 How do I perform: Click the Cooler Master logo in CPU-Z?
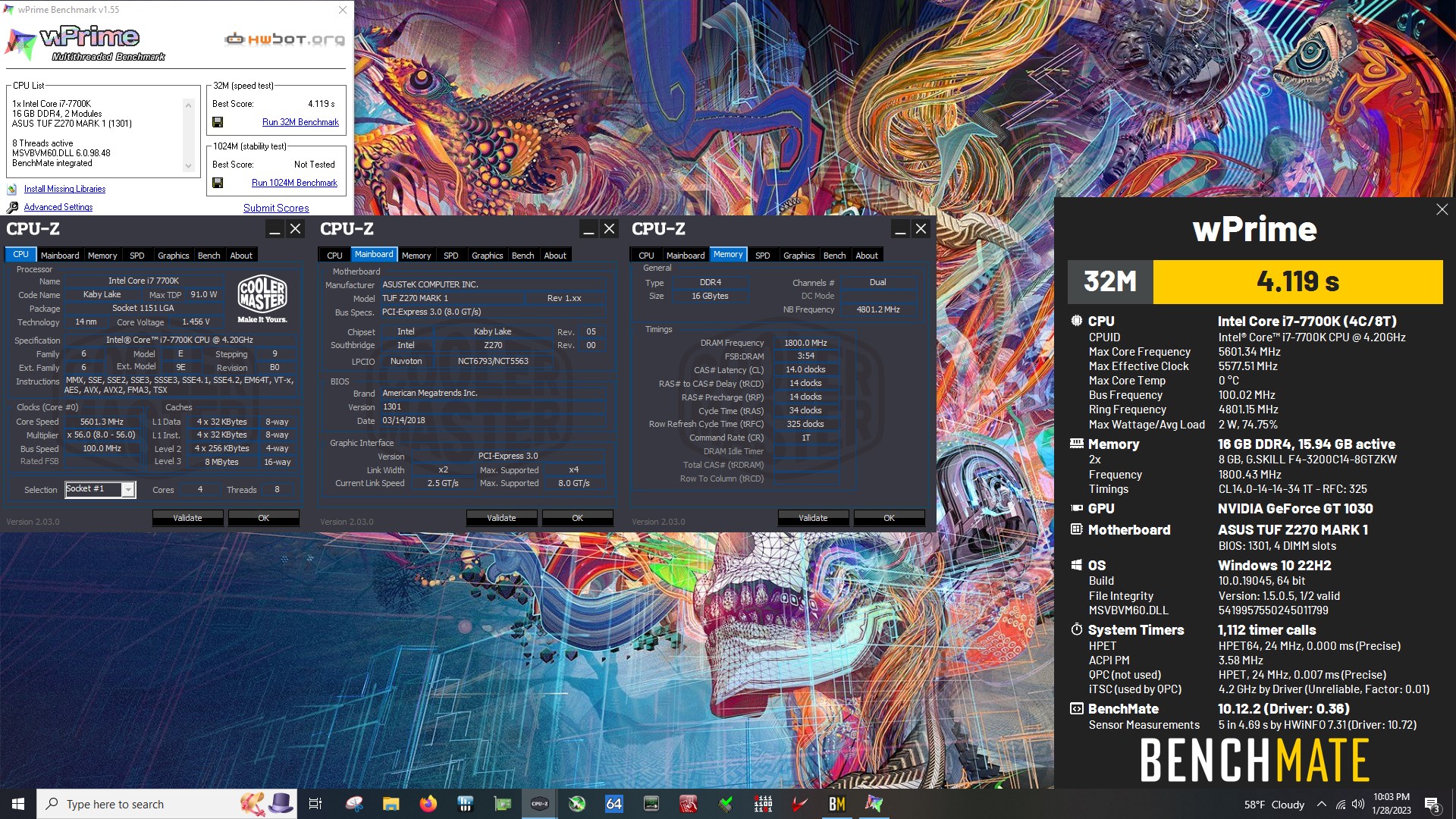pos(262,299)
